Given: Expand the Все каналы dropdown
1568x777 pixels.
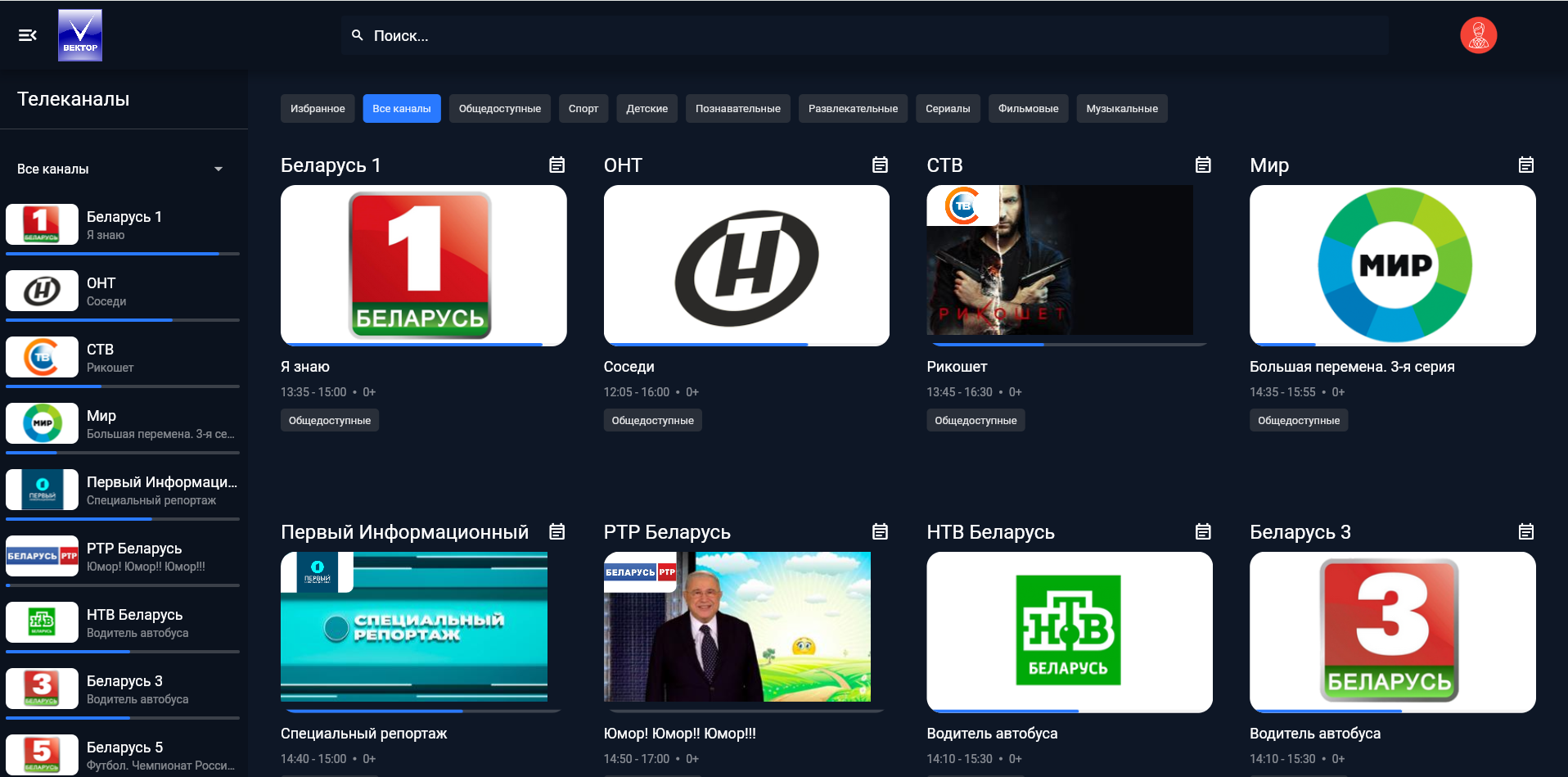Looking at the screenshot, I should (120, 169).
